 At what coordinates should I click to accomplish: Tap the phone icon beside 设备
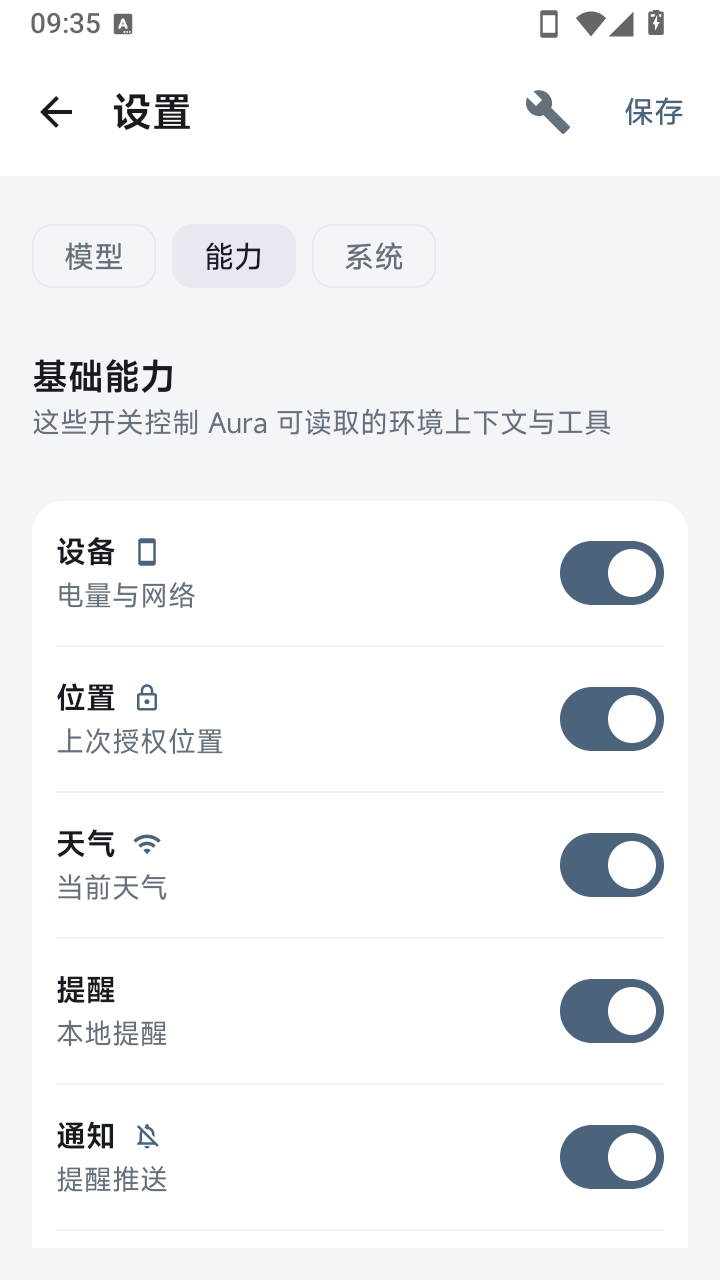tap(147, 552)
